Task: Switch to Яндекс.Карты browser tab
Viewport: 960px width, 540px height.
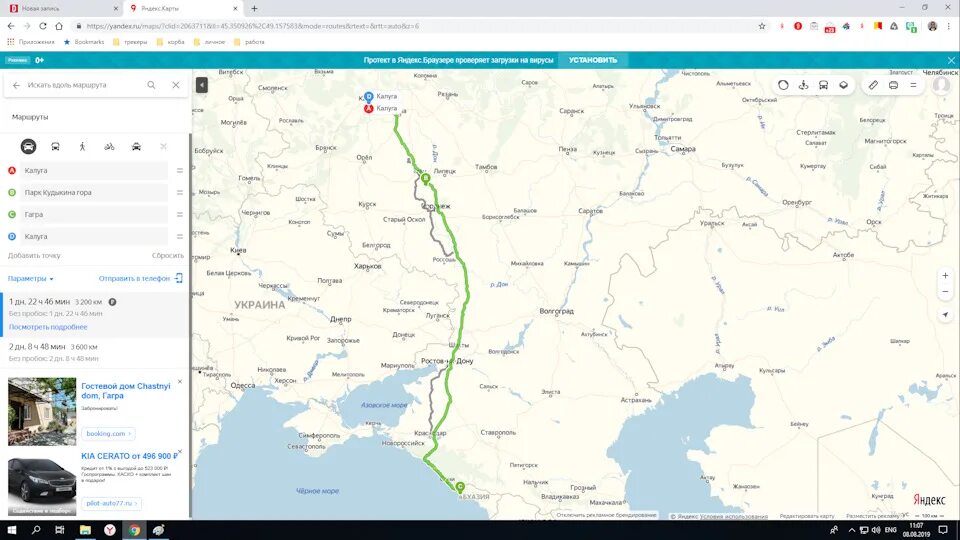Action: [x=182, y=9]
